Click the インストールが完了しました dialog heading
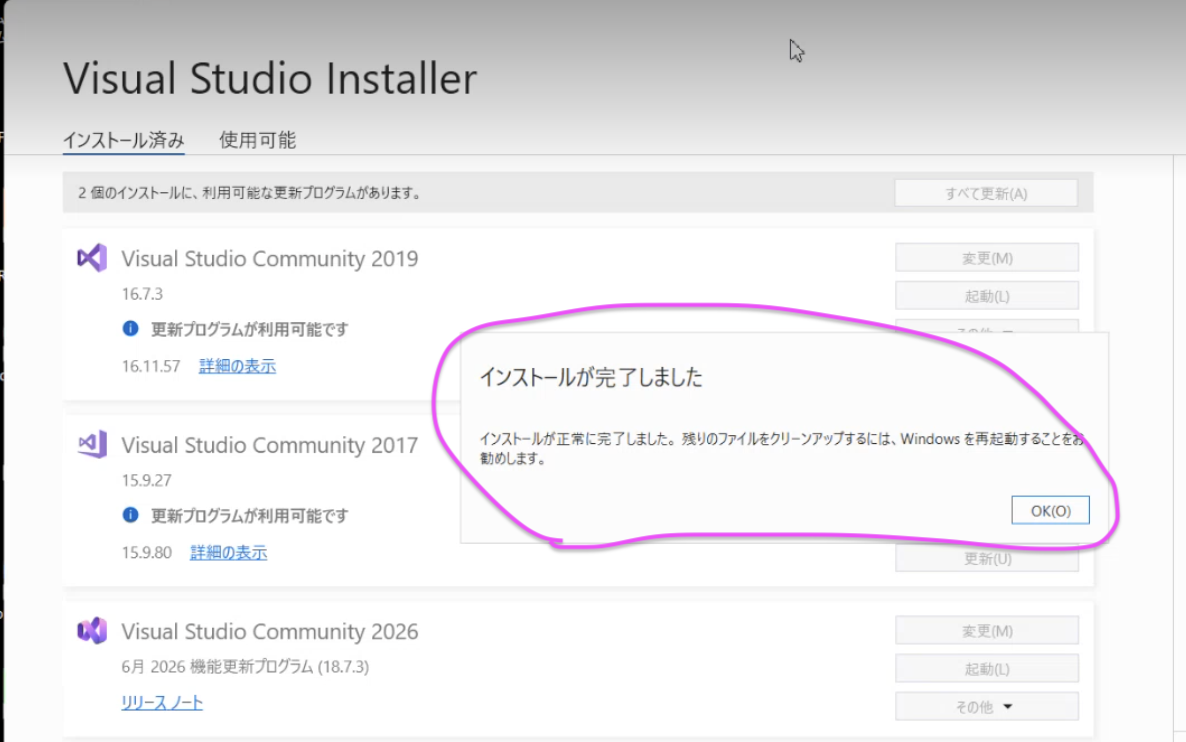1186x742 pixels. 591,377
